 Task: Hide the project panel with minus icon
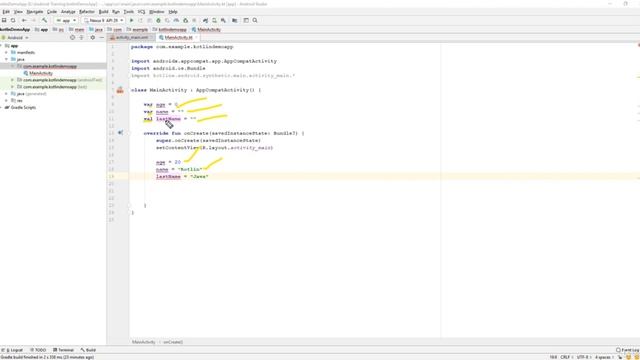[102, 37]
